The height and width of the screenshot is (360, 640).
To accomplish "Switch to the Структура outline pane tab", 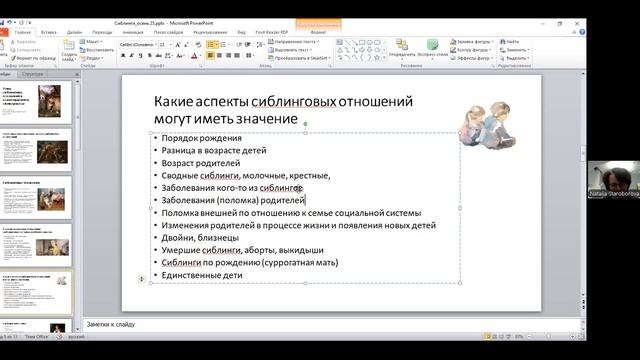I will (x=33, y=74).
